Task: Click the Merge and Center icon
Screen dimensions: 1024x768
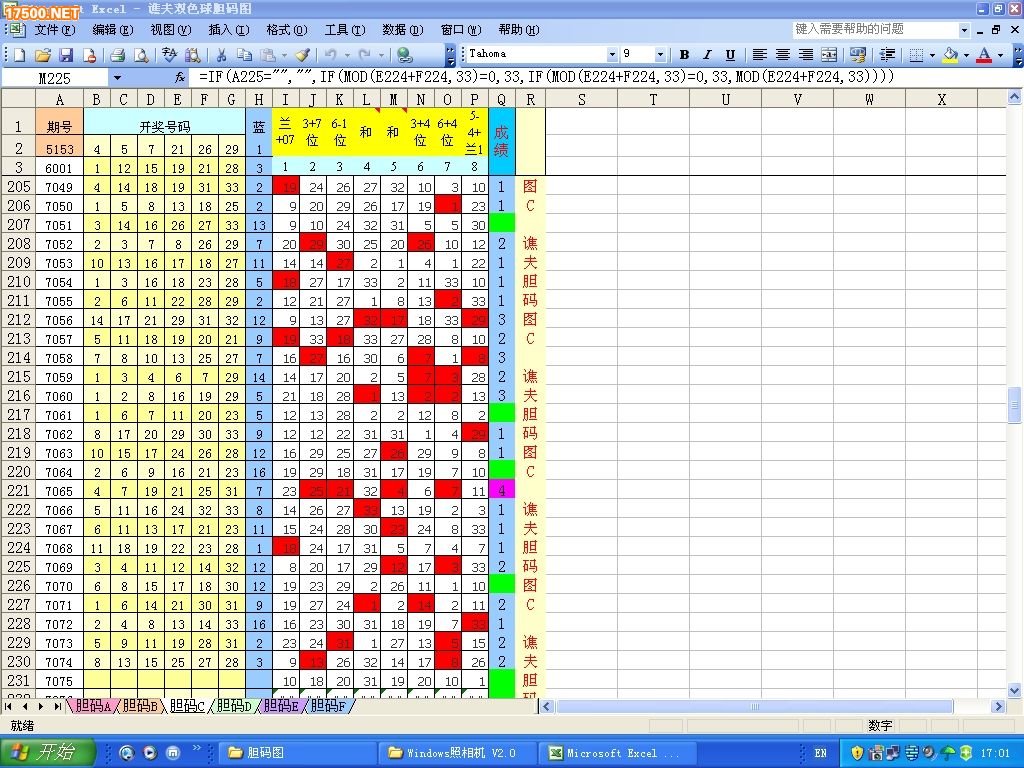Action: point(829,55)
